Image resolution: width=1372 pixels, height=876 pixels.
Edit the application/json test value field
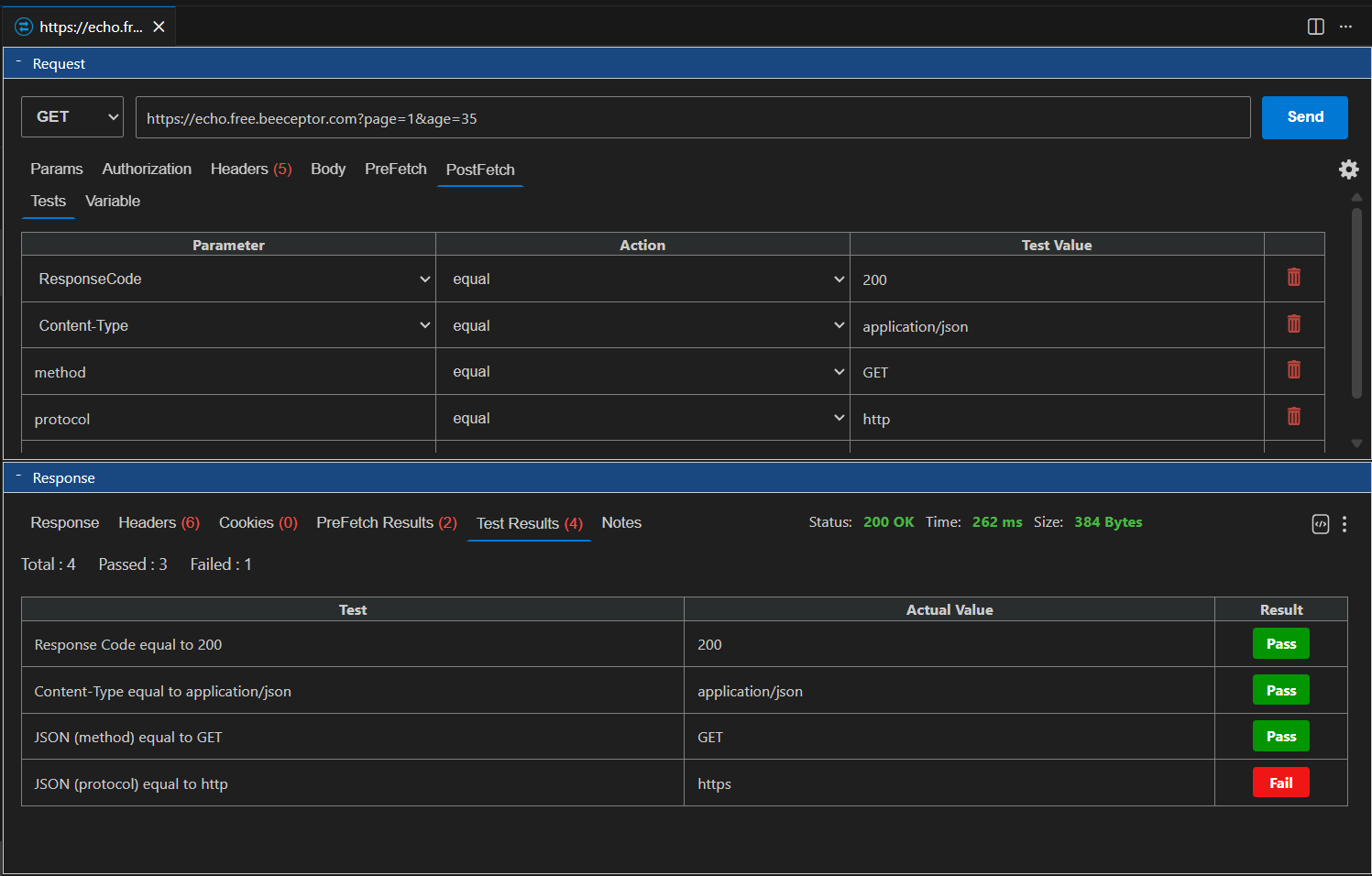click(x=1057, y=326)
